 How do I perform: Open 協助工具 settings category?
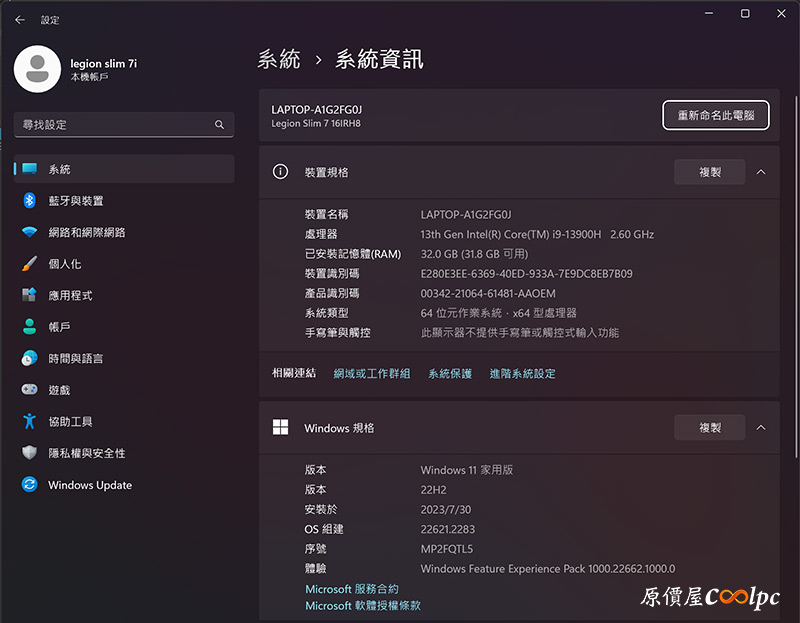tap(124, 421)
